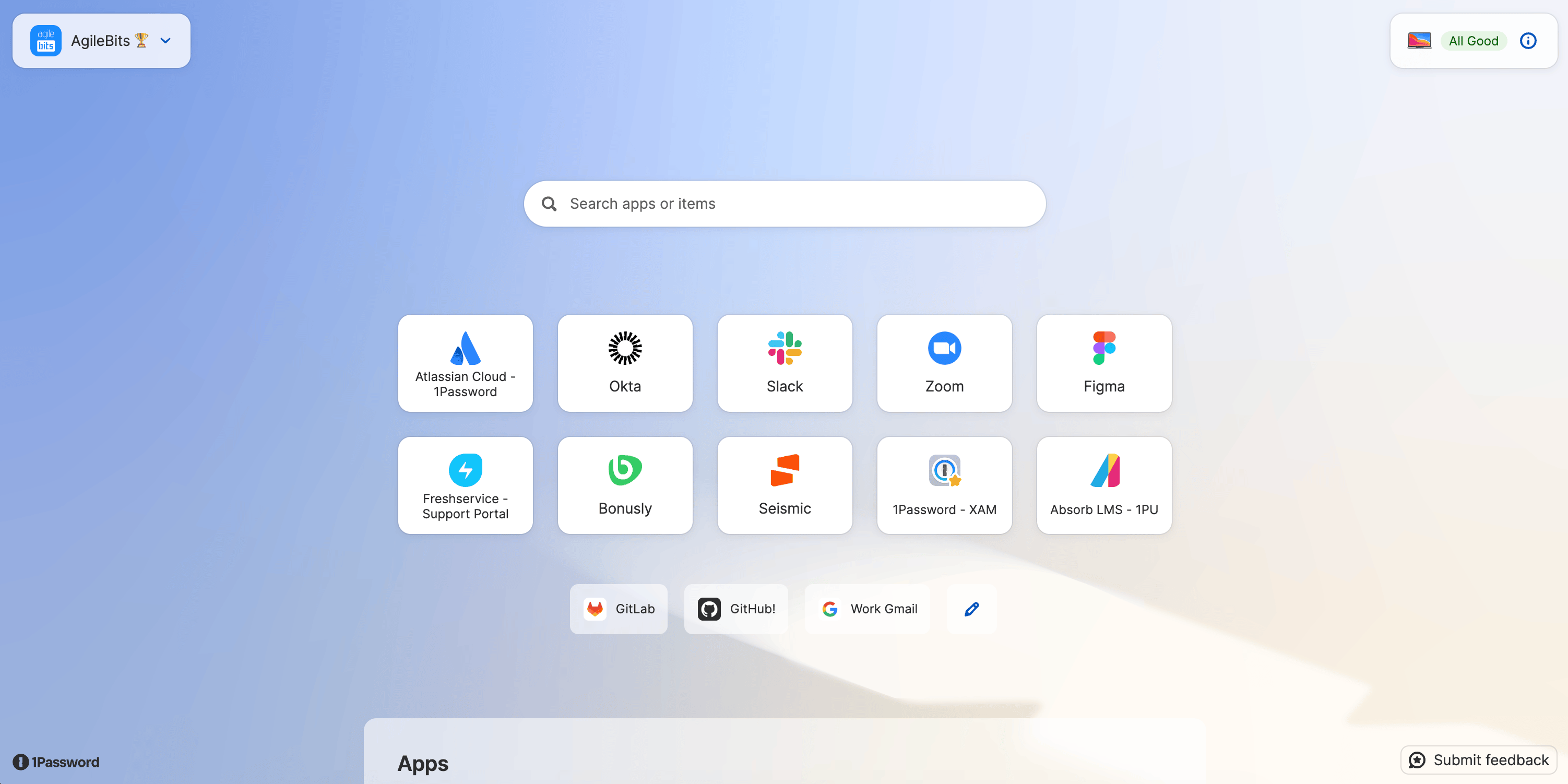Launch the Bonusly app

pos(624,485)
